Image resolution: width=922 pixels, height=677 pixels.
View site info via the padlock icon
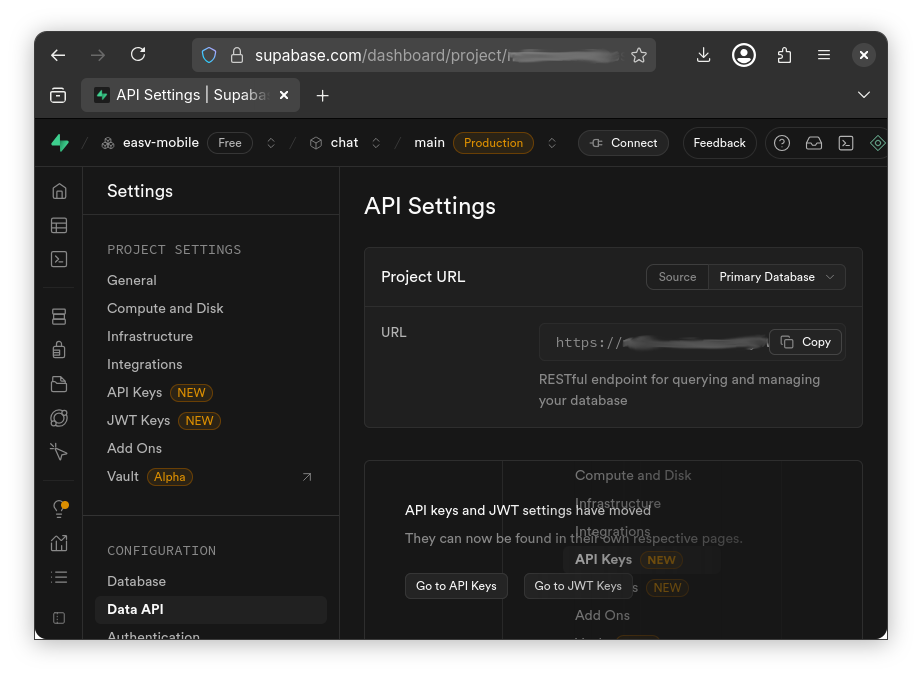click(237, 55)
